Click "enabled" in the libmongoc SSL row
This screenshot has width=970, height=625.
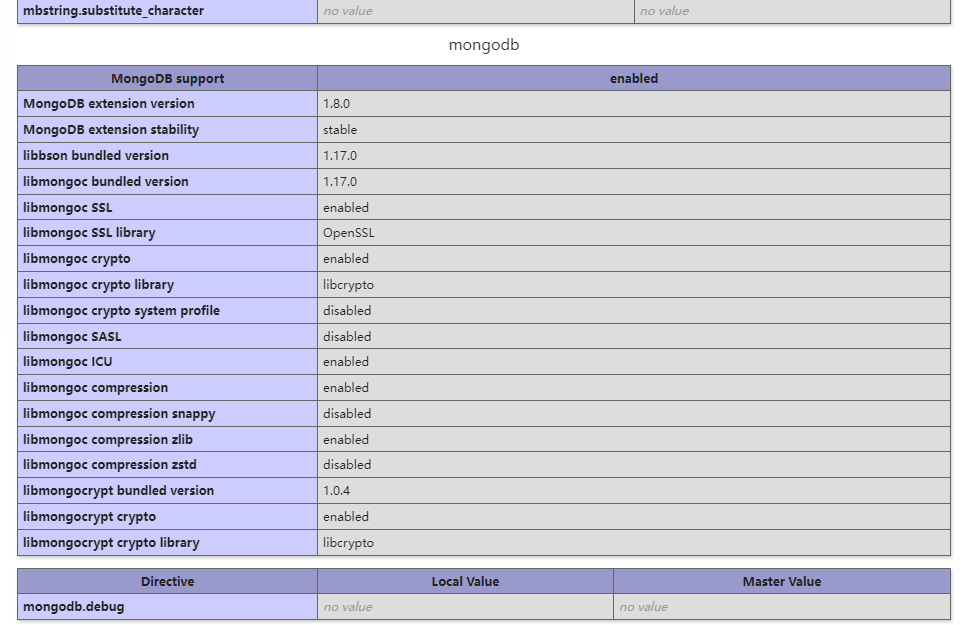click(x=346, y=208)
